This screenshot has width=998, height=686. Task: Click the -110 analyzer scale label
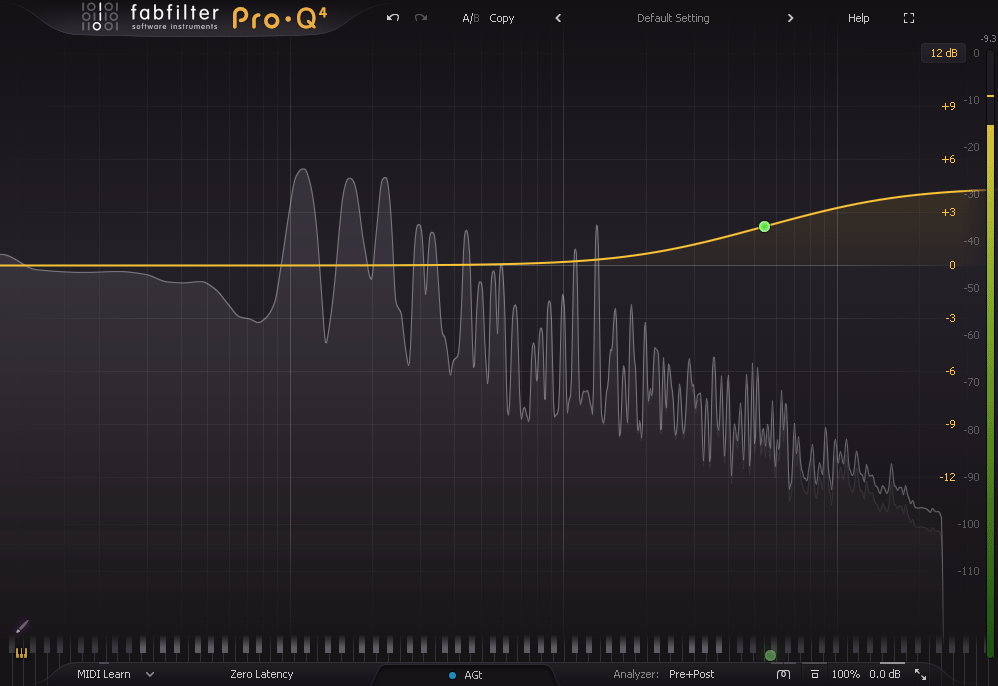tap(968, 571)
